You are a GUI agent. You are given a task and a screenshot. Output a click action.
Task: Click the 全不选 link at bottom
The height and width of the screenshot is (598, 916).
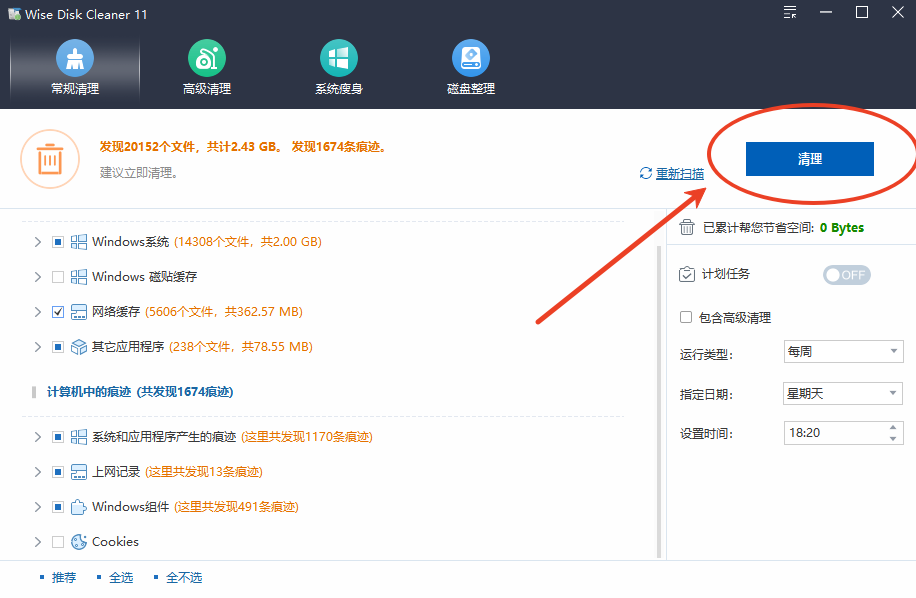click(x=183, y=578)
